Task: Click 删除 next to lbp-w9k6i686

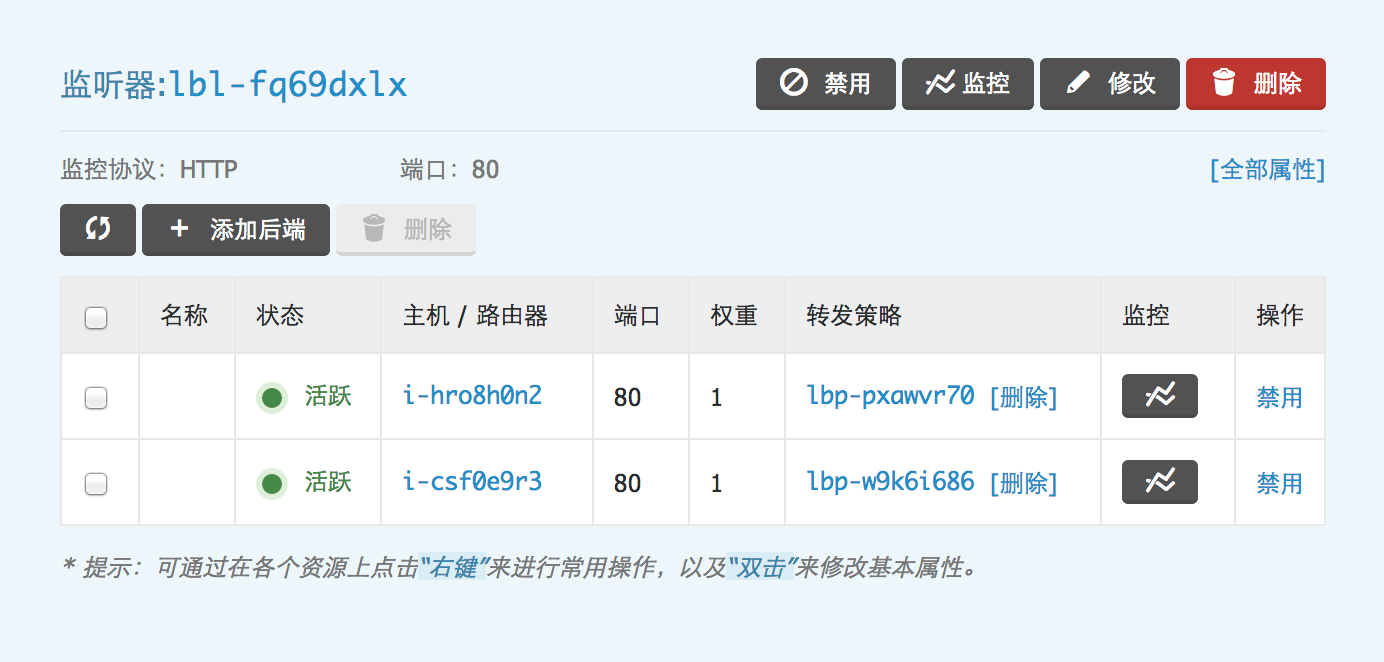Action: 1023,483
